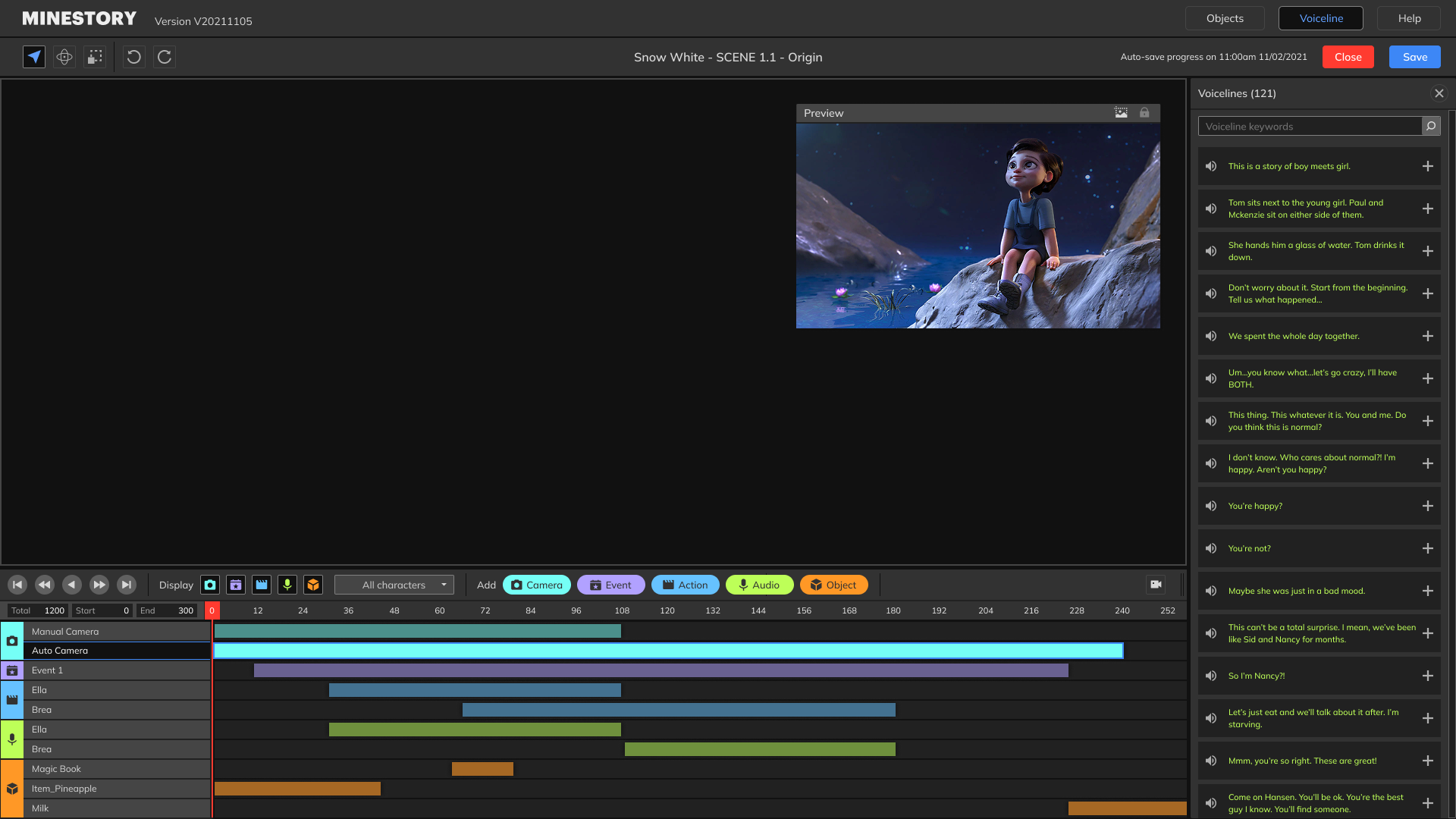Toggle the Preview lock icon

1144,113
